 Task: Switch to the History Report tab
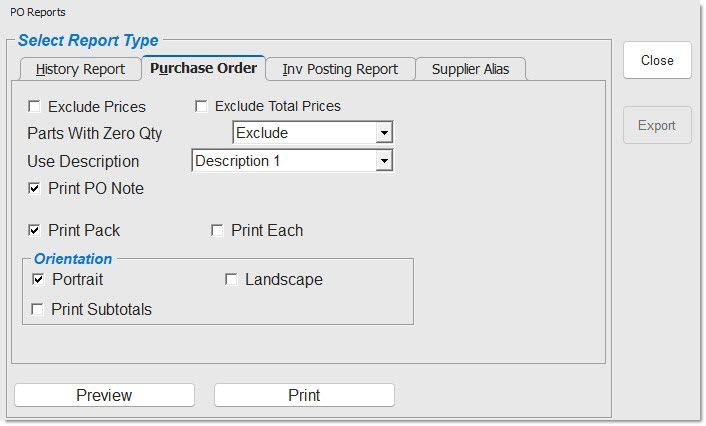click(x=79, y=69)
